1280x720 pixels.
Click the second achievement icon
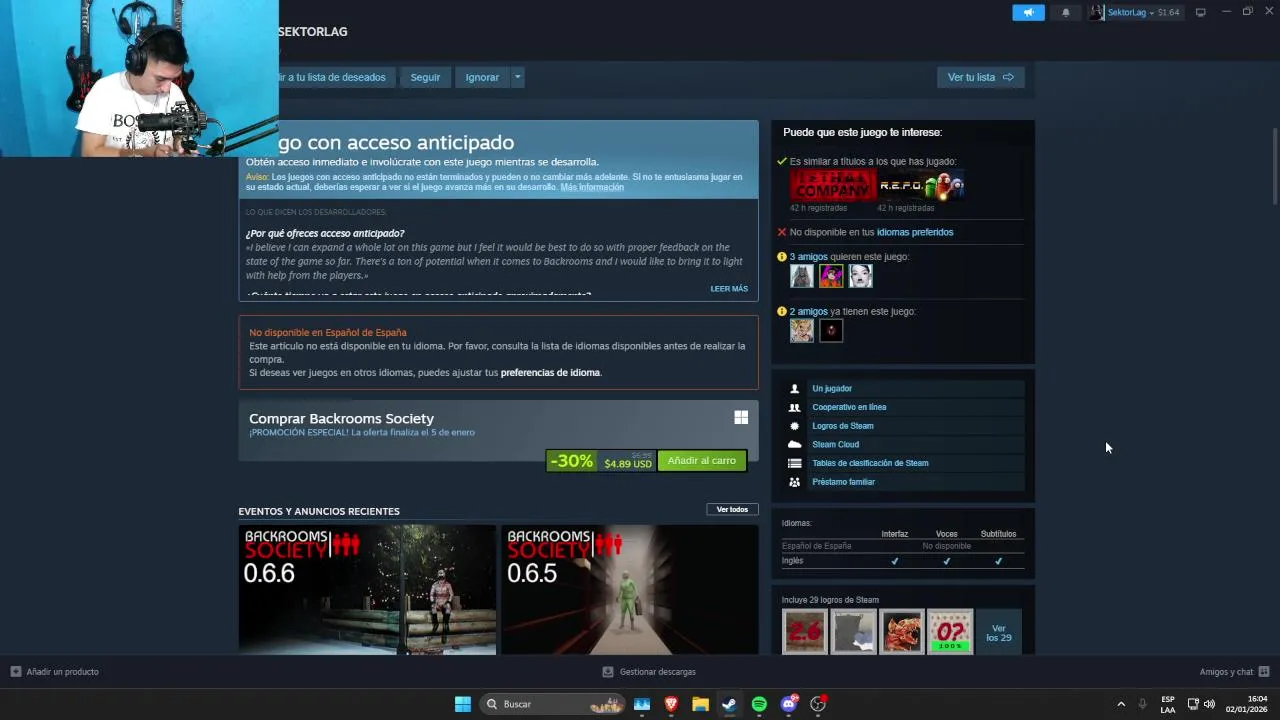tap(853, 632)
